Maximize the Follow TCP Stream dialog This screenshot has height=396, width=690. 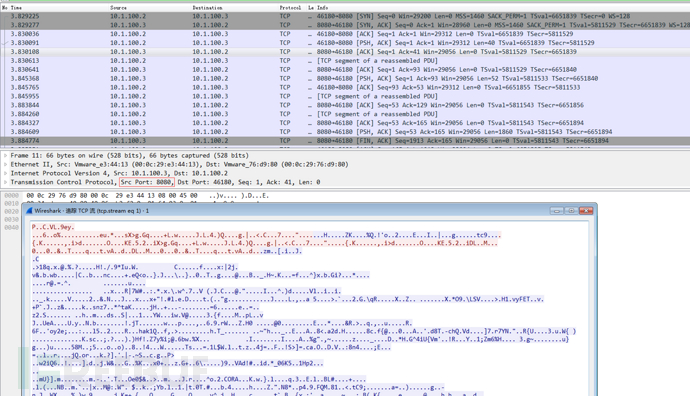coord(571,211)
